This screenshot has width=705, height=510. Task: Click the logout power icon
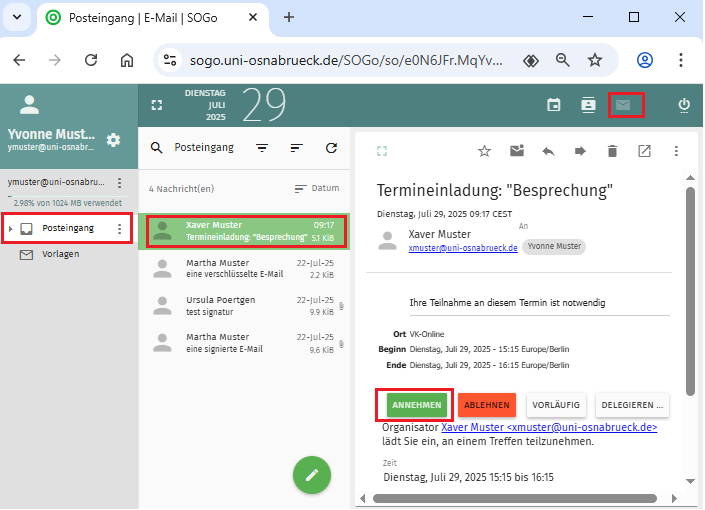coord(684,105)
